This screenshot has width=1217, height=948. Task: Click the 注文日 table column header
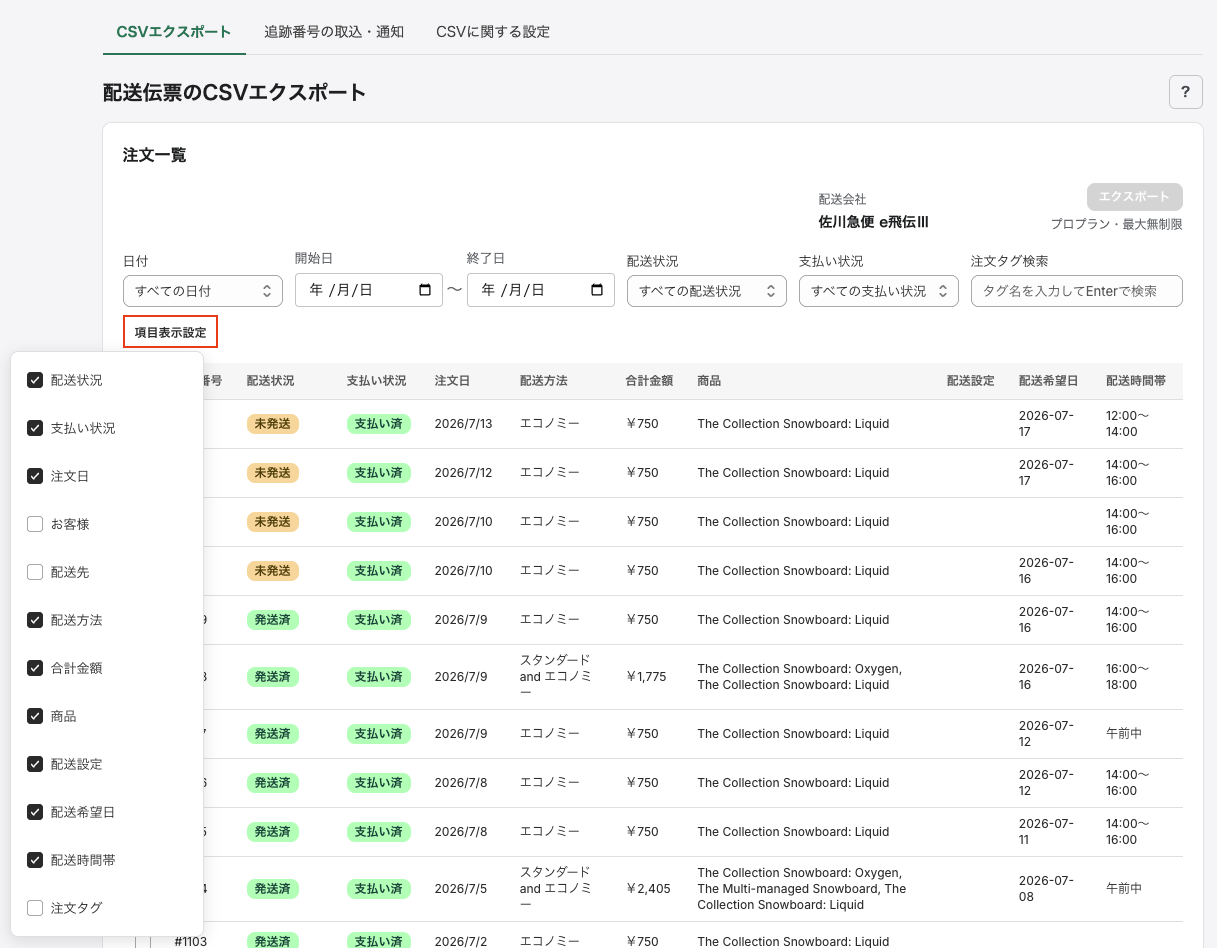(452, 381)
